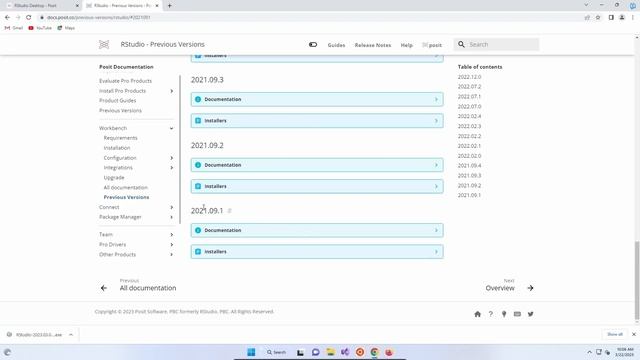640x360 pixels.
Task: Open Evaluate Pro Products in sidebar
Action: point(125,81)
